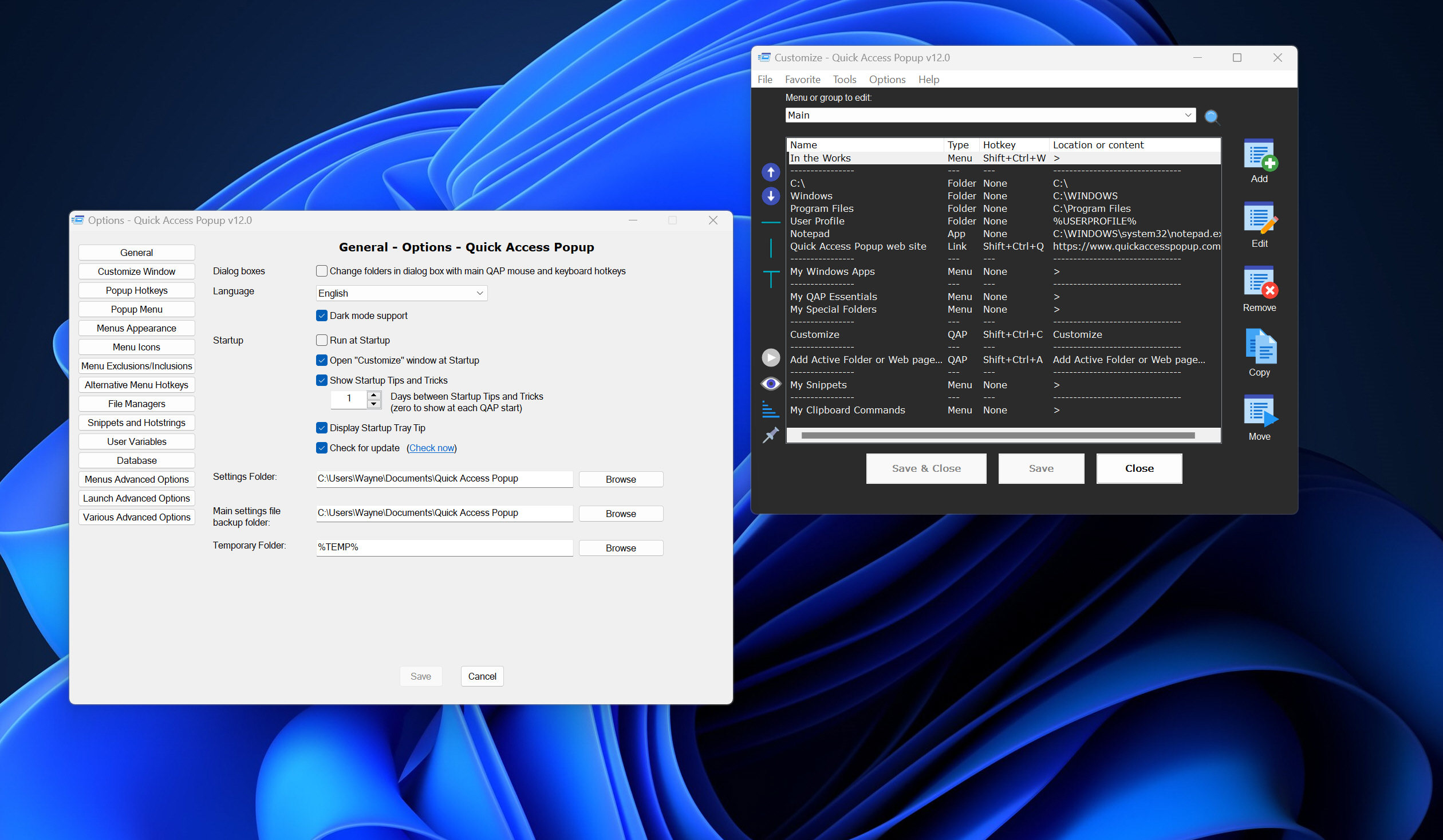The image size is (1443, 840).
Task: Move "In the Works" up the list
Action: click(771, 172)
